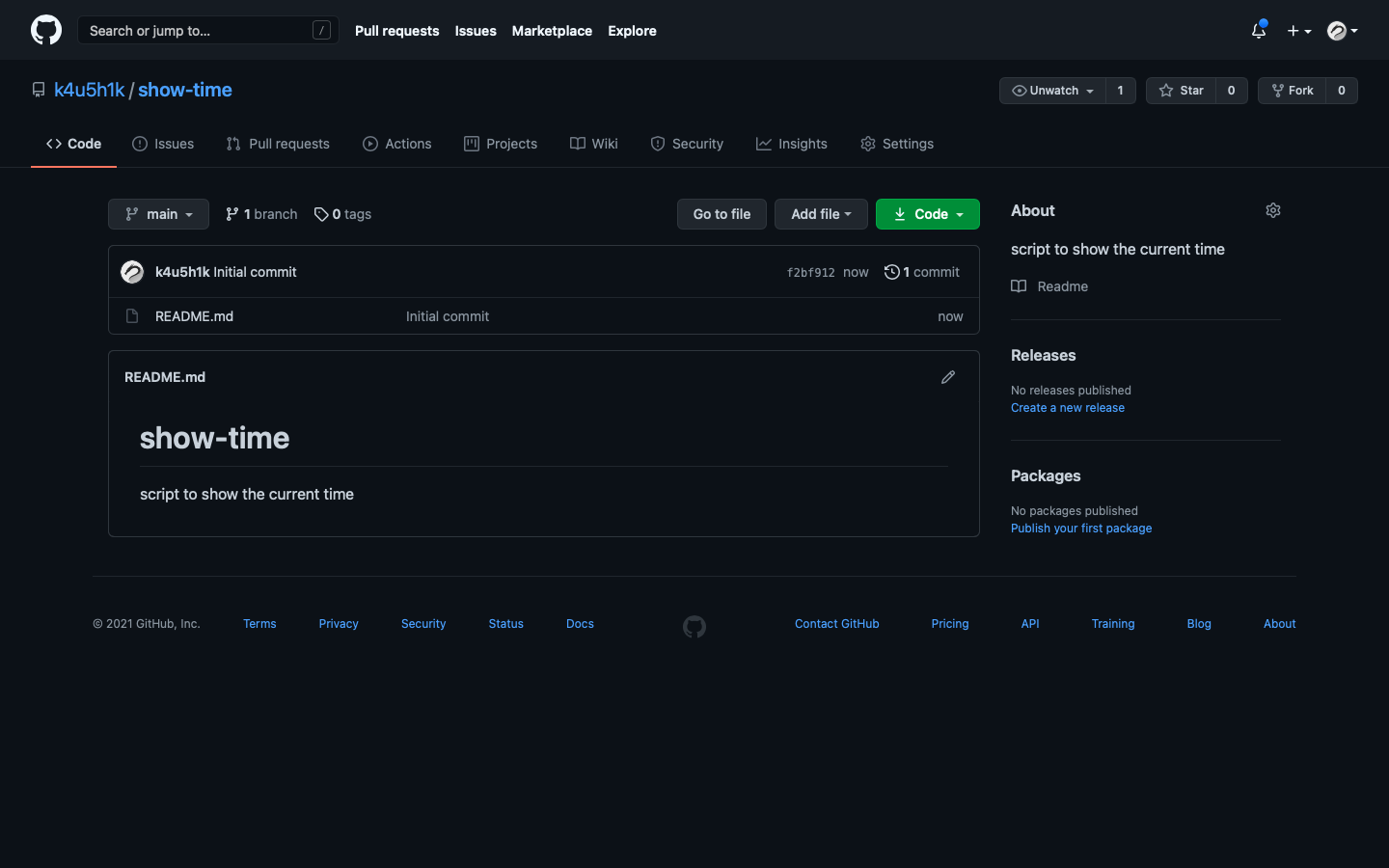
Task: Click Create a new release
Action: pos(1068,408)
